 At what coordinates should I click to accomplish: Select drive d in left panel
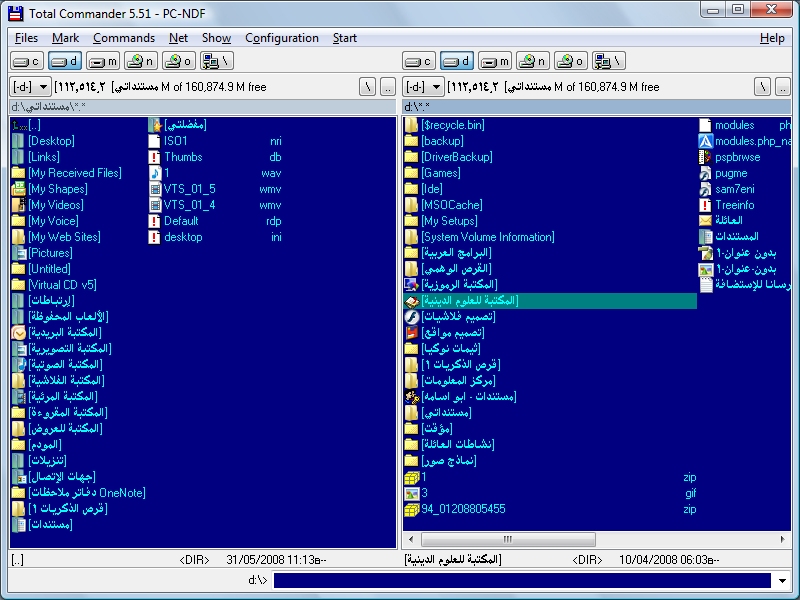coord(65,61)
